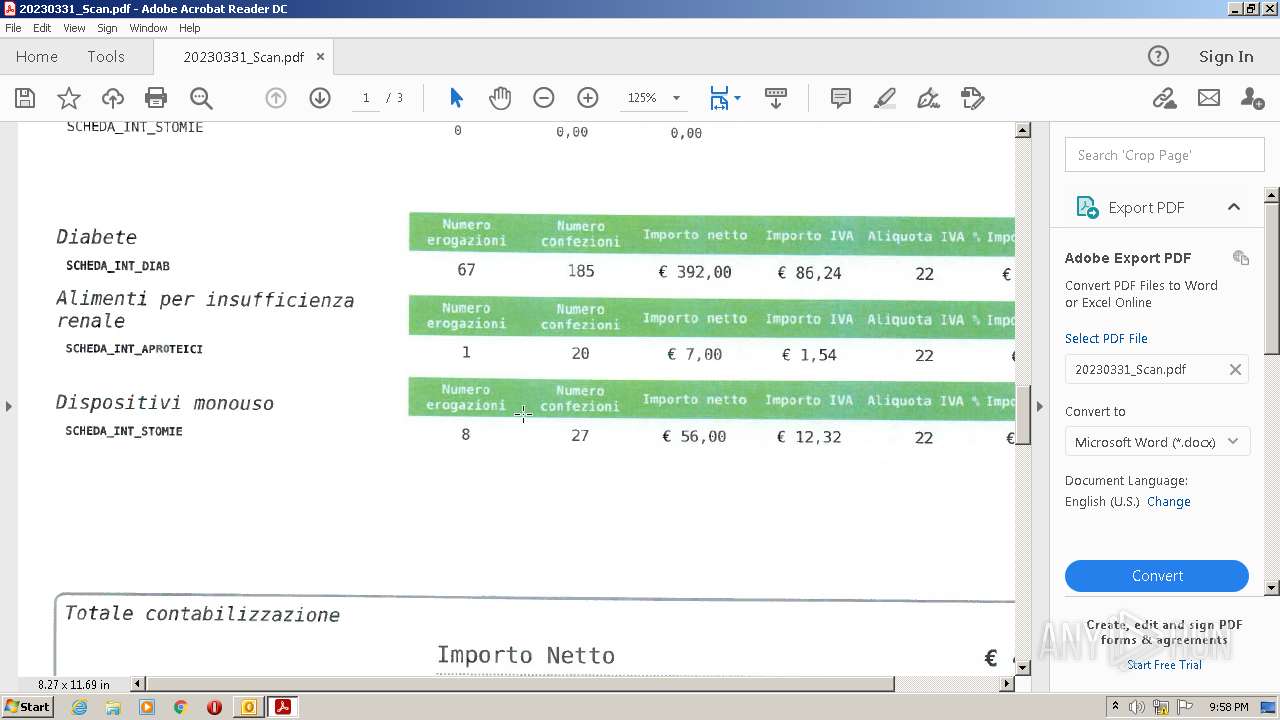
Task: Collapse the right tools pane arrow
Action: (x=1040, y=406)
